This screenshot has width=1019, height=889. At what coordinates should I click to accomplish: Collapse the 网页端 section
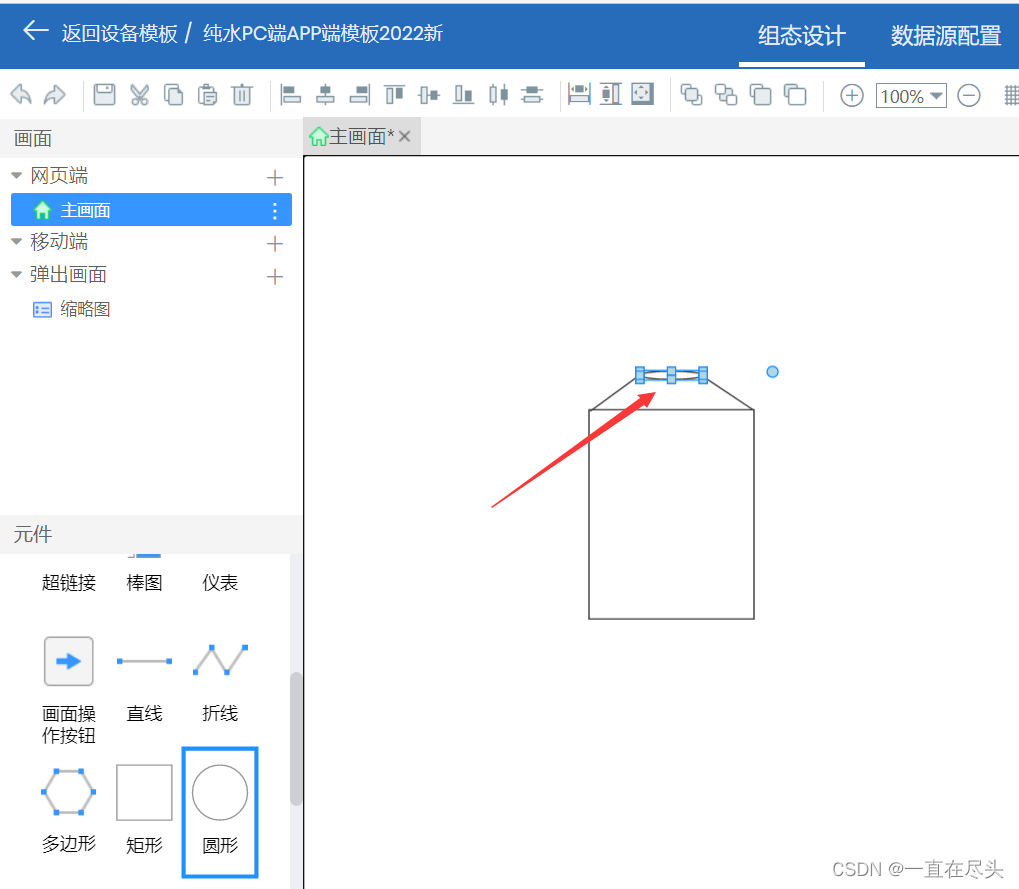(16, 175)
